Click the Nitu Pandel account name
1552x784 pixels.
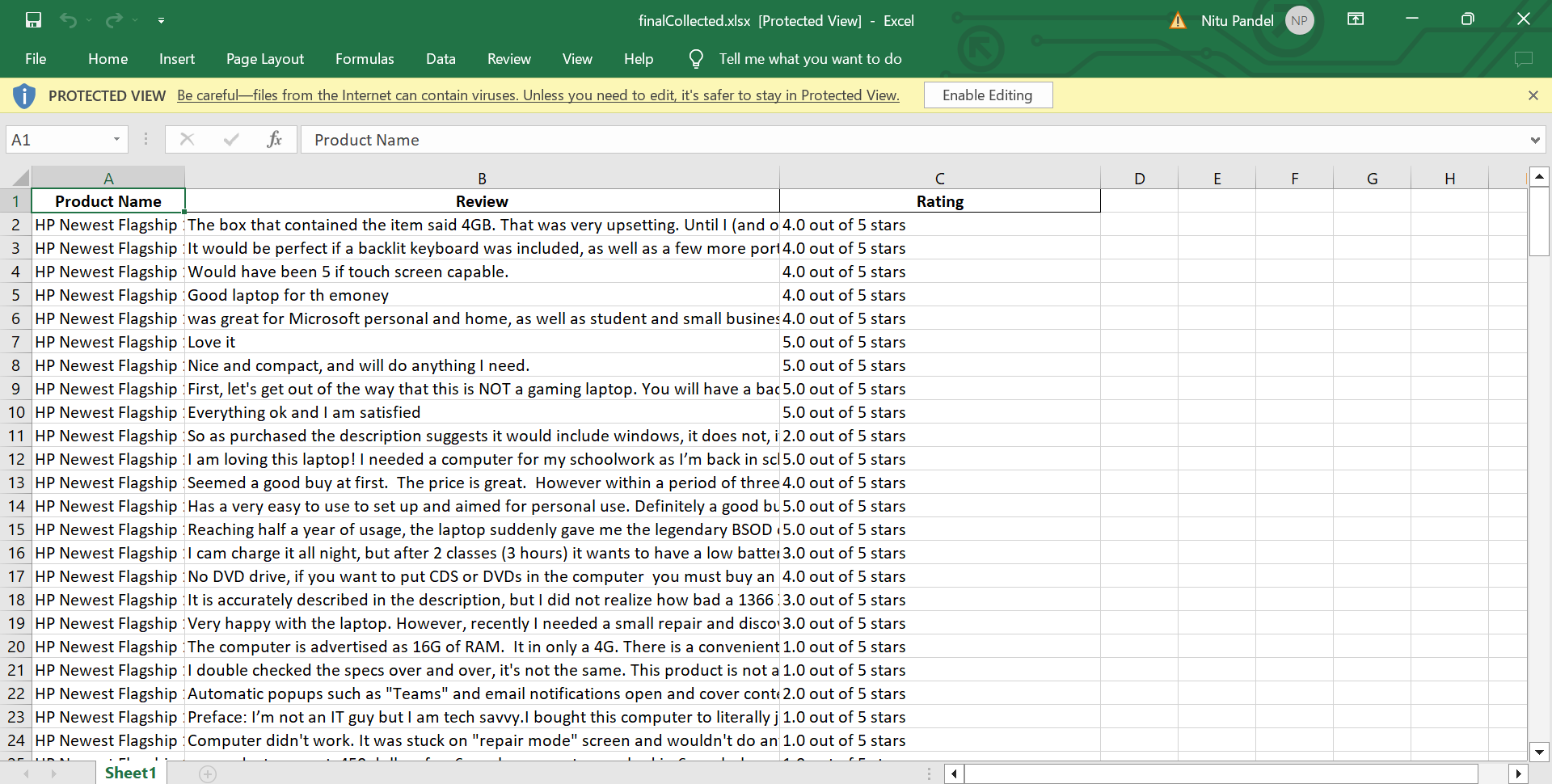(1237, 20)
